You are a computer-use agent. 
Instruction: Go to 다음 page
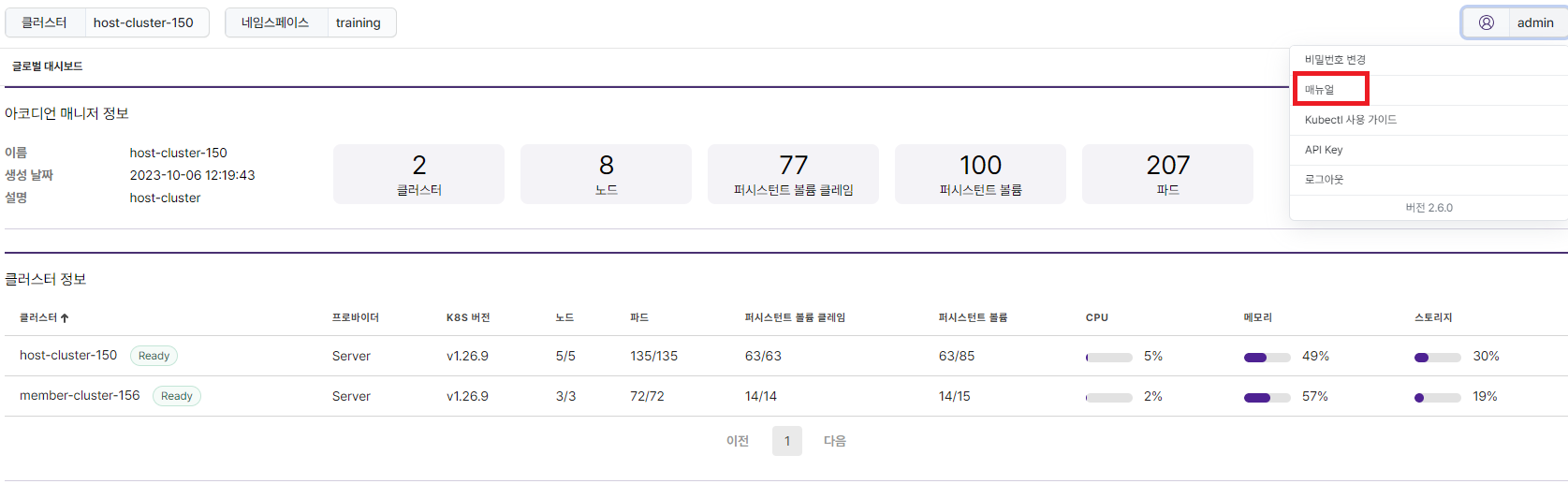(835, 441)
